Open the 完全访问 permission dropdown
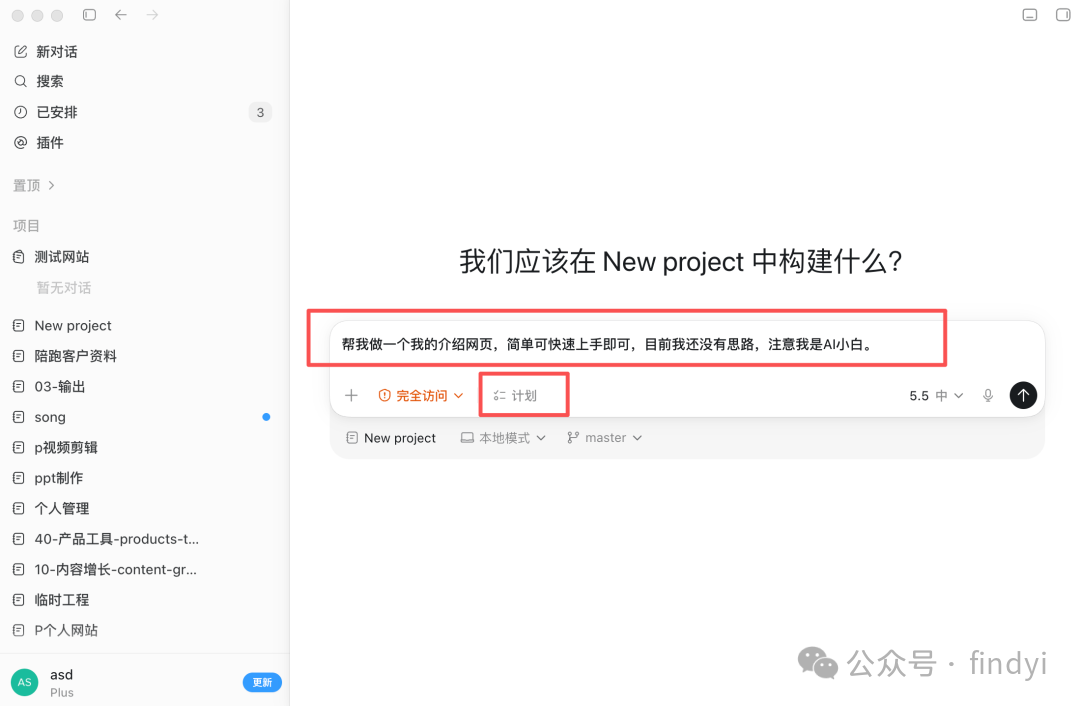Image resolution: width=1080 pixels, height=706 pixels. pyautogui.click(x=420, y=395)
